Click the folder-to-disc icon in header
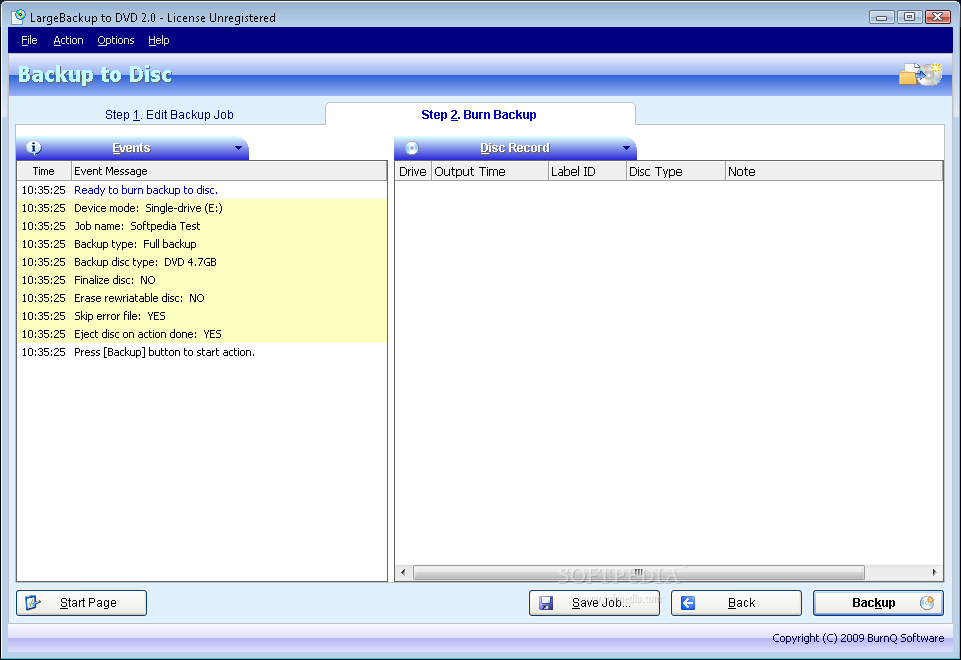This screenshot has height=660, width=961. [920, 75]
